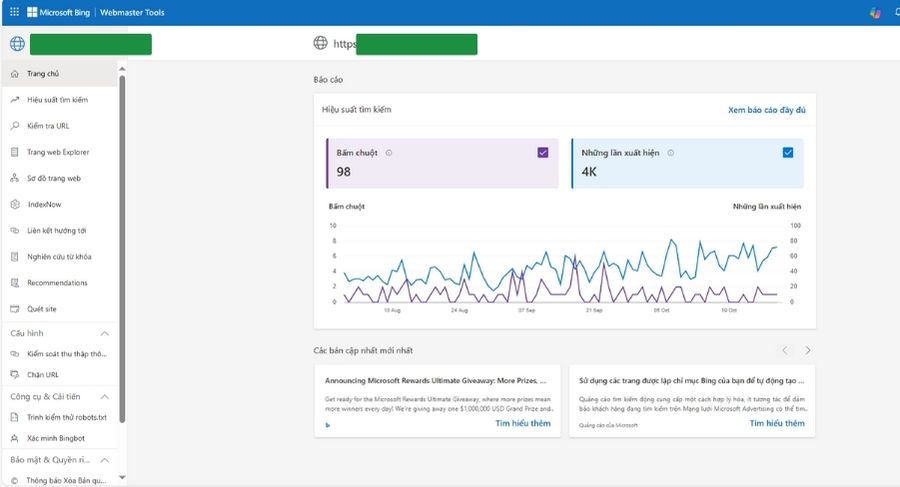
Task: Open IndexNow in sidebar
Action: click(60, 204)
